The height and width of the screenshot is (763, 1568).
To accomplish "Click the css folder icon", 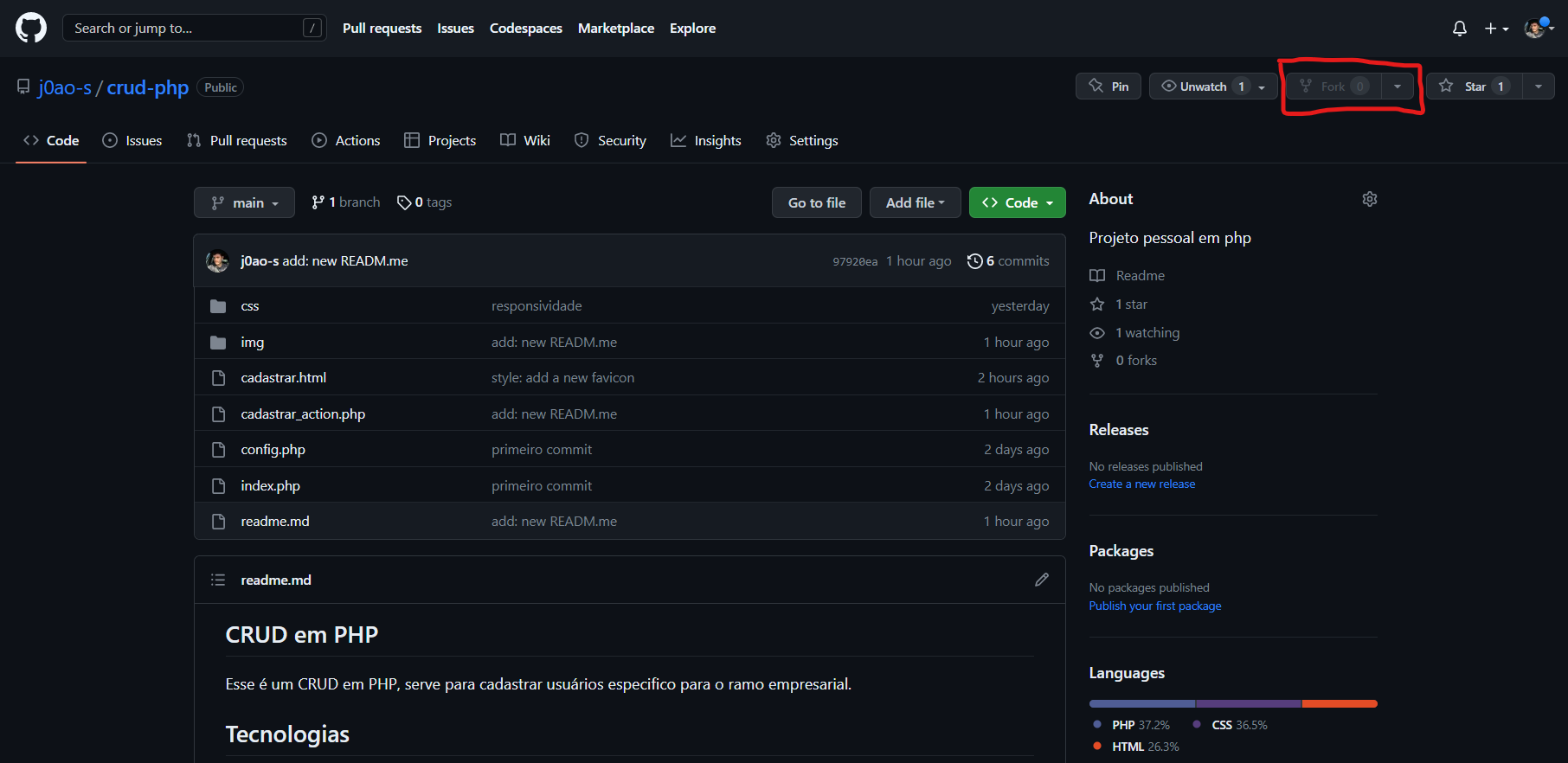I will (218, 306).
